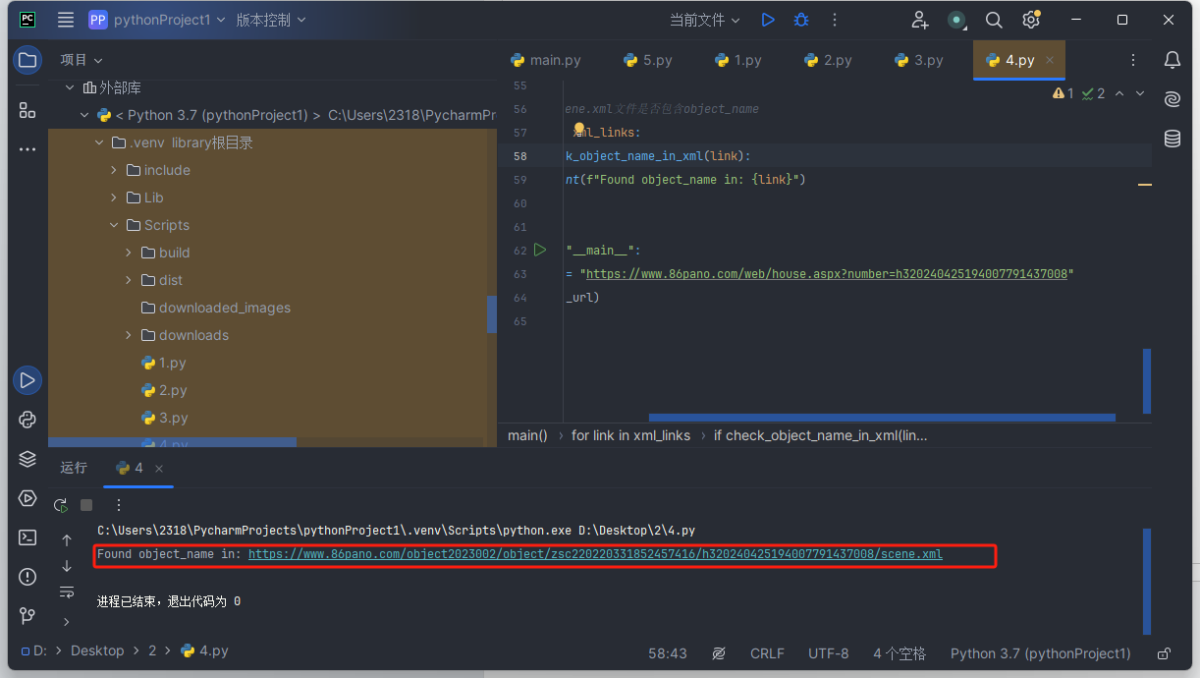Image resolution: width=1200 pixels, height=678 pixels.
Task: Click the Python 3.7 interpreter selector
Action: pos(1040,653)
